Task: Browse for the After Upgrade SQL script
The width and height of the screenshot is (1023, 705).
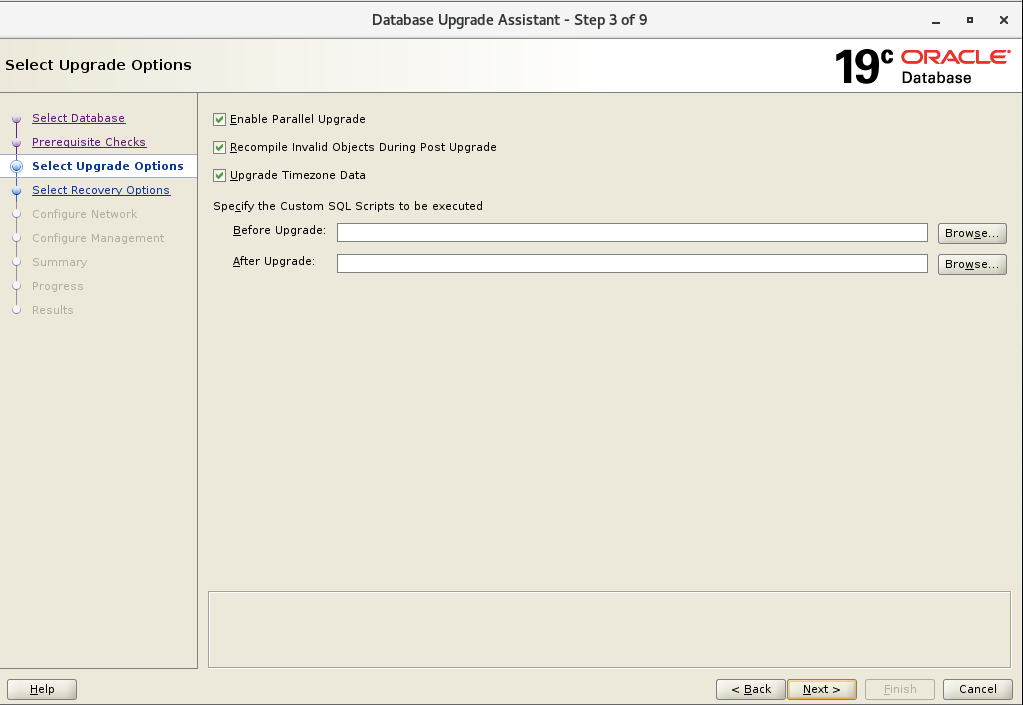Action: point(972,264)
